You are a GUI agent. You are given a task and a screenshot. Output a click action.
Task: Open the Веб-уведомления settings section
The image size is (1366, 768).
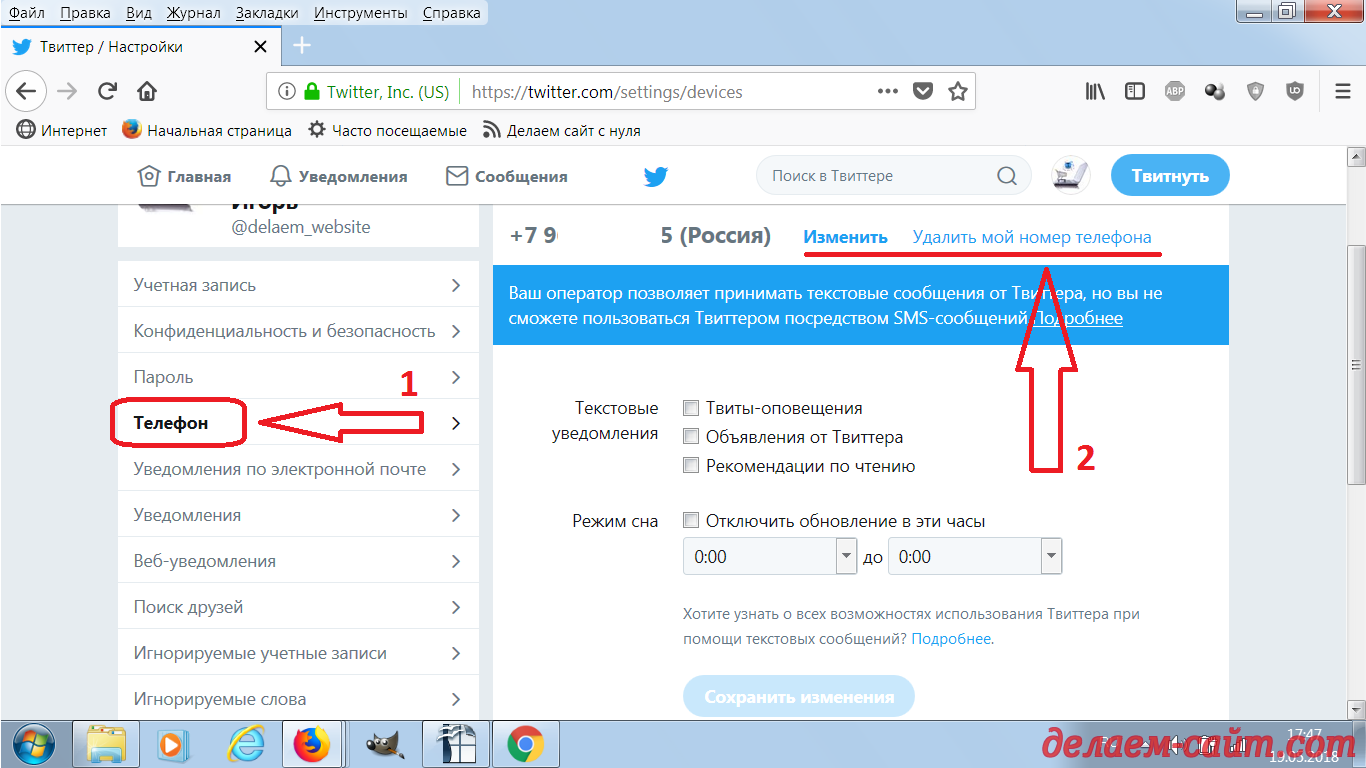click(x=298, y=561)
